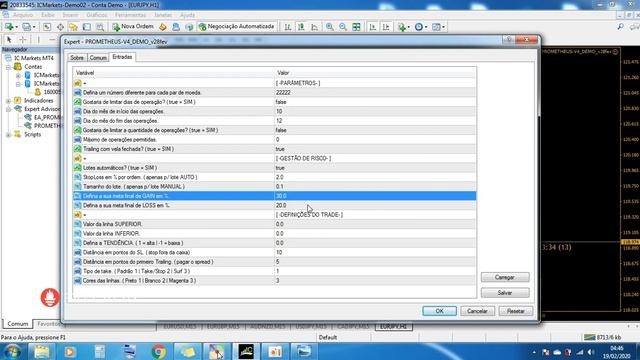
Task: Open the Exibir menu
Action: 48,15
